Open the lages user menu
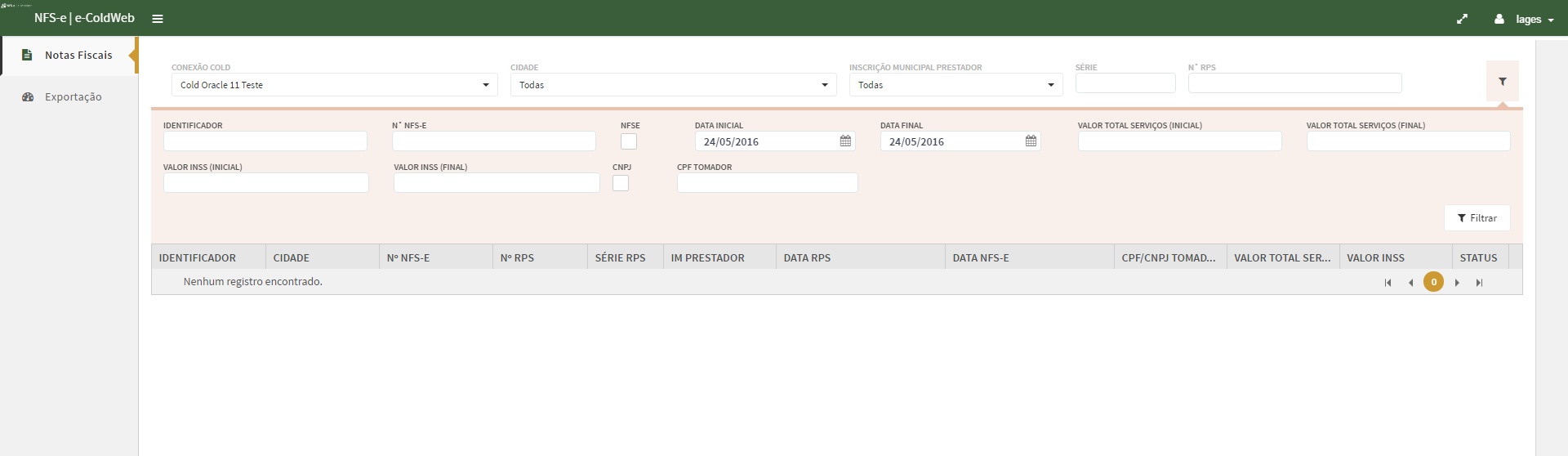Image resolution: width=1568 pixels, height=456 pixels. [x=1524, y=19]
